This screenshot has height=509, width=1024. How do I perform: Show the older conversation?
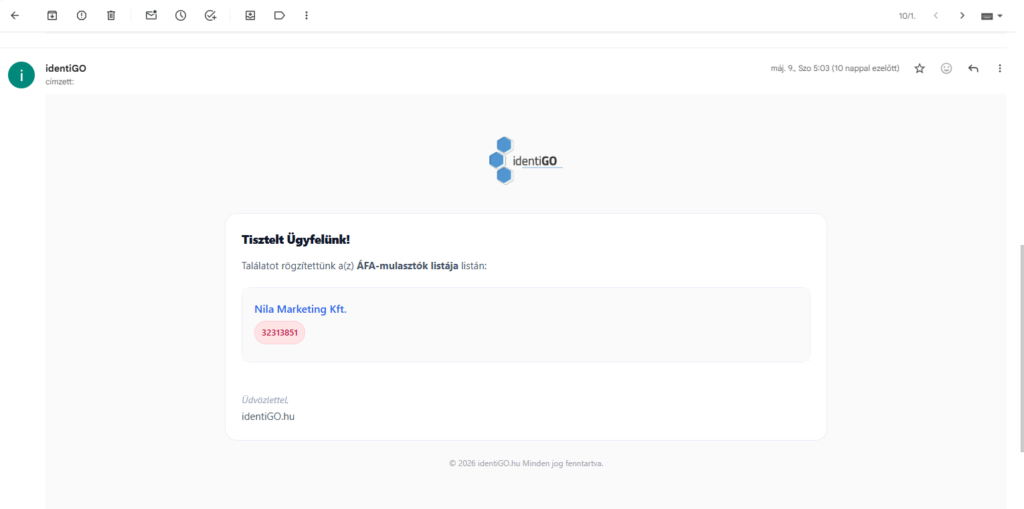point(962,16)
